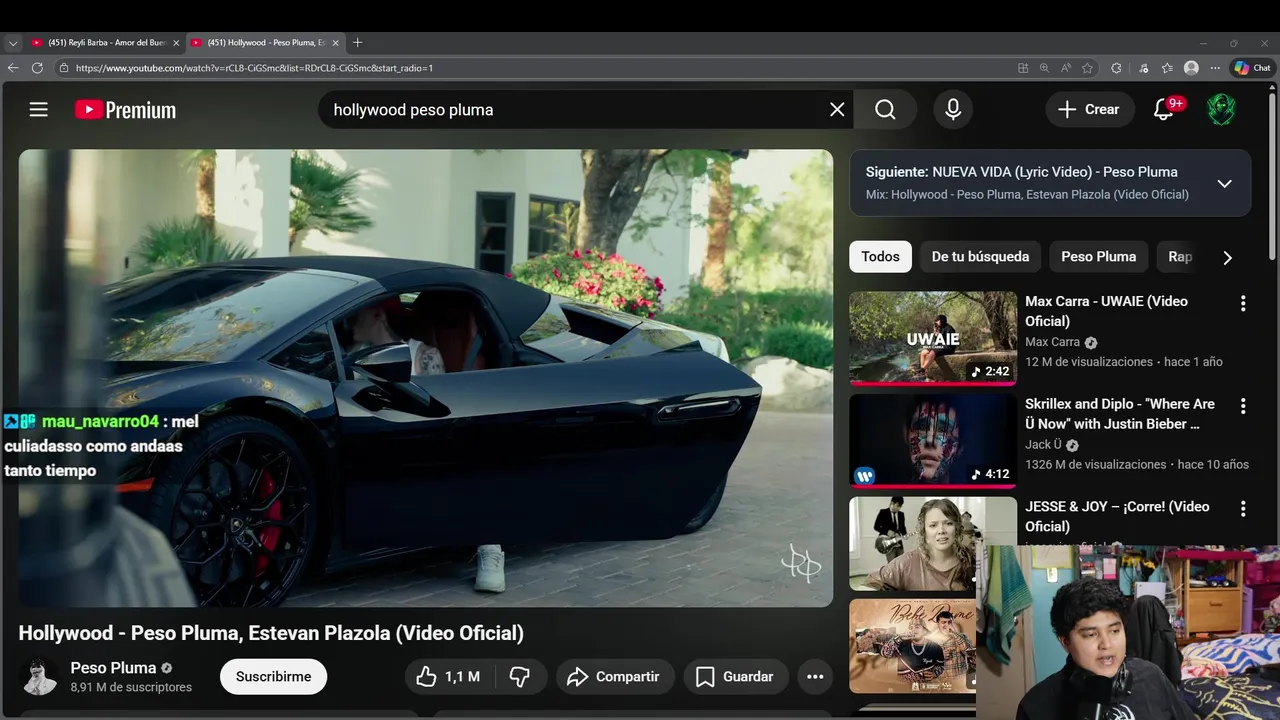
Task: Select the De tu búsqueda chip
Action: pos(980,257)
